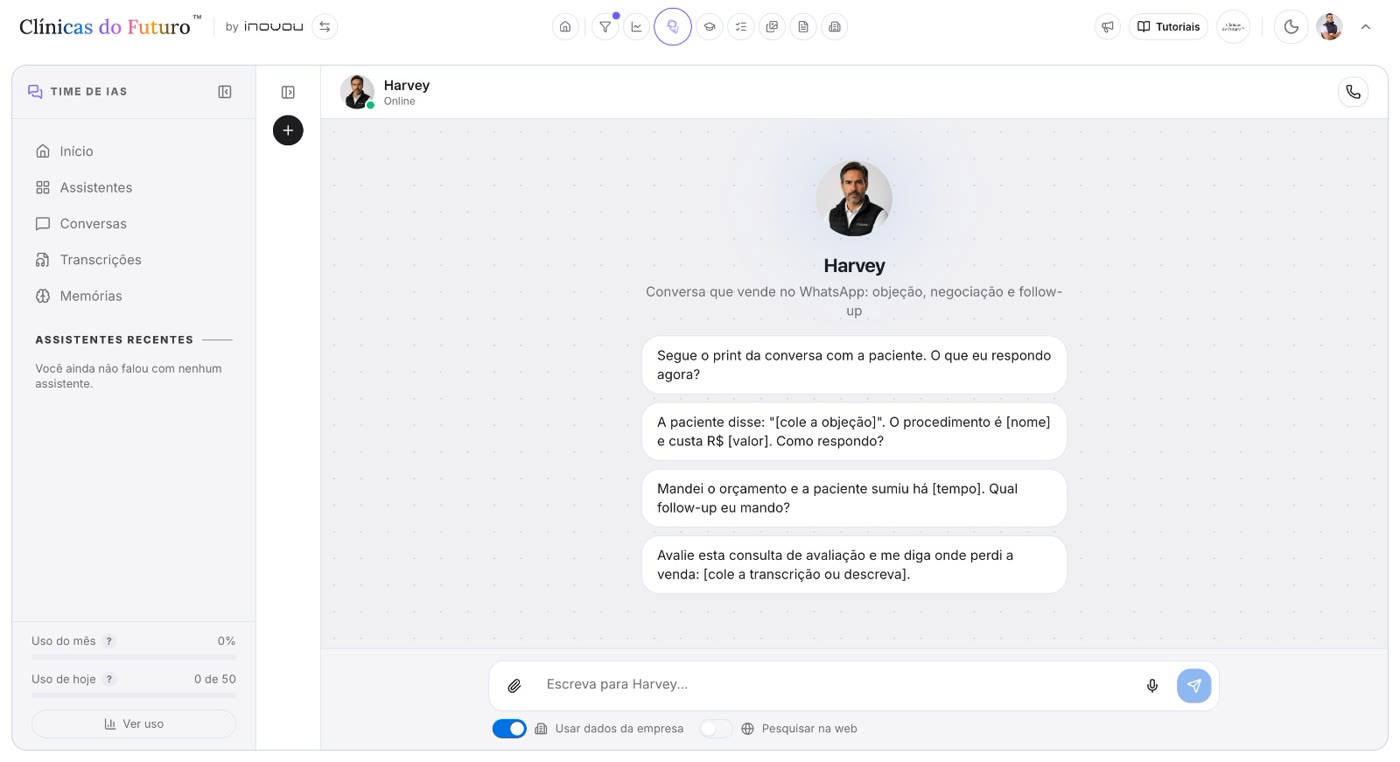Go to Início in the sidebar

pos(134,151)
